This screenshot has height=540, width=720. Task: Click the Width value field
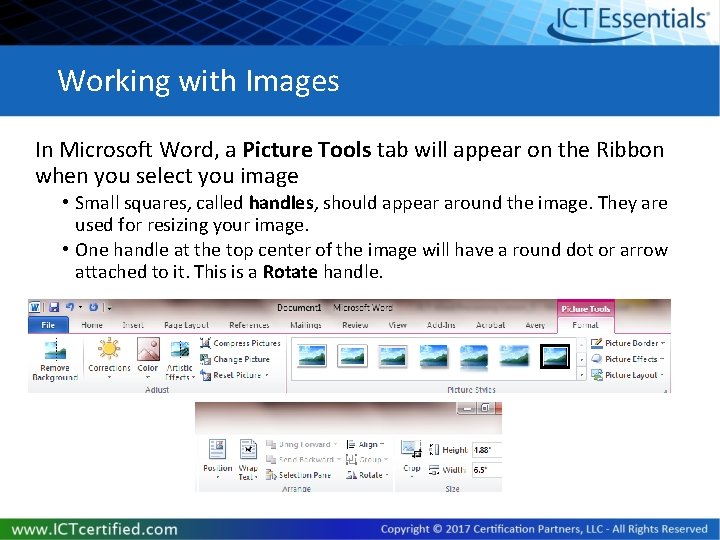coord(487,470)
